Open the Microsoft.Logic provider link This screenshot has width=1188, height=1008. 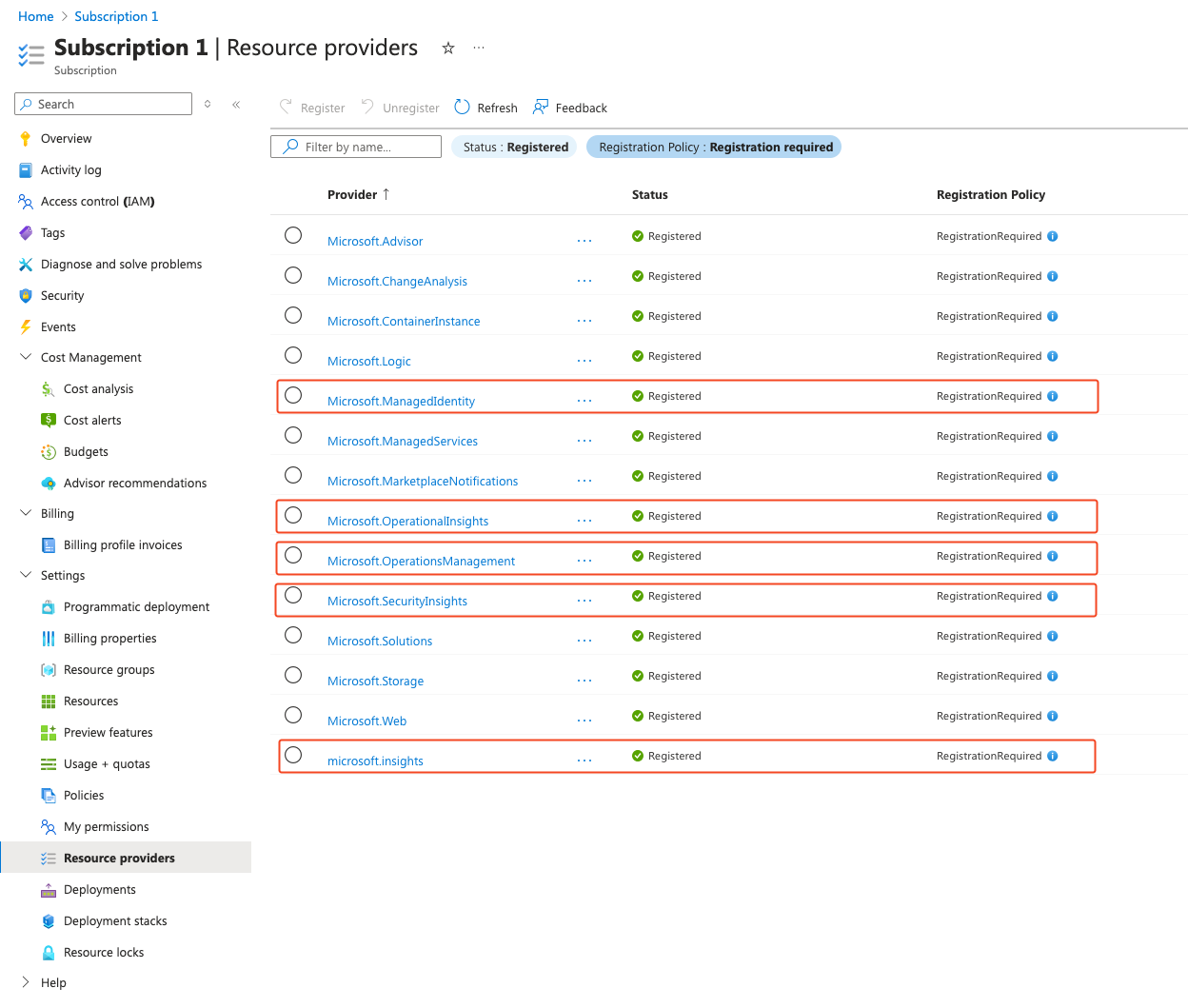(368, 362)
